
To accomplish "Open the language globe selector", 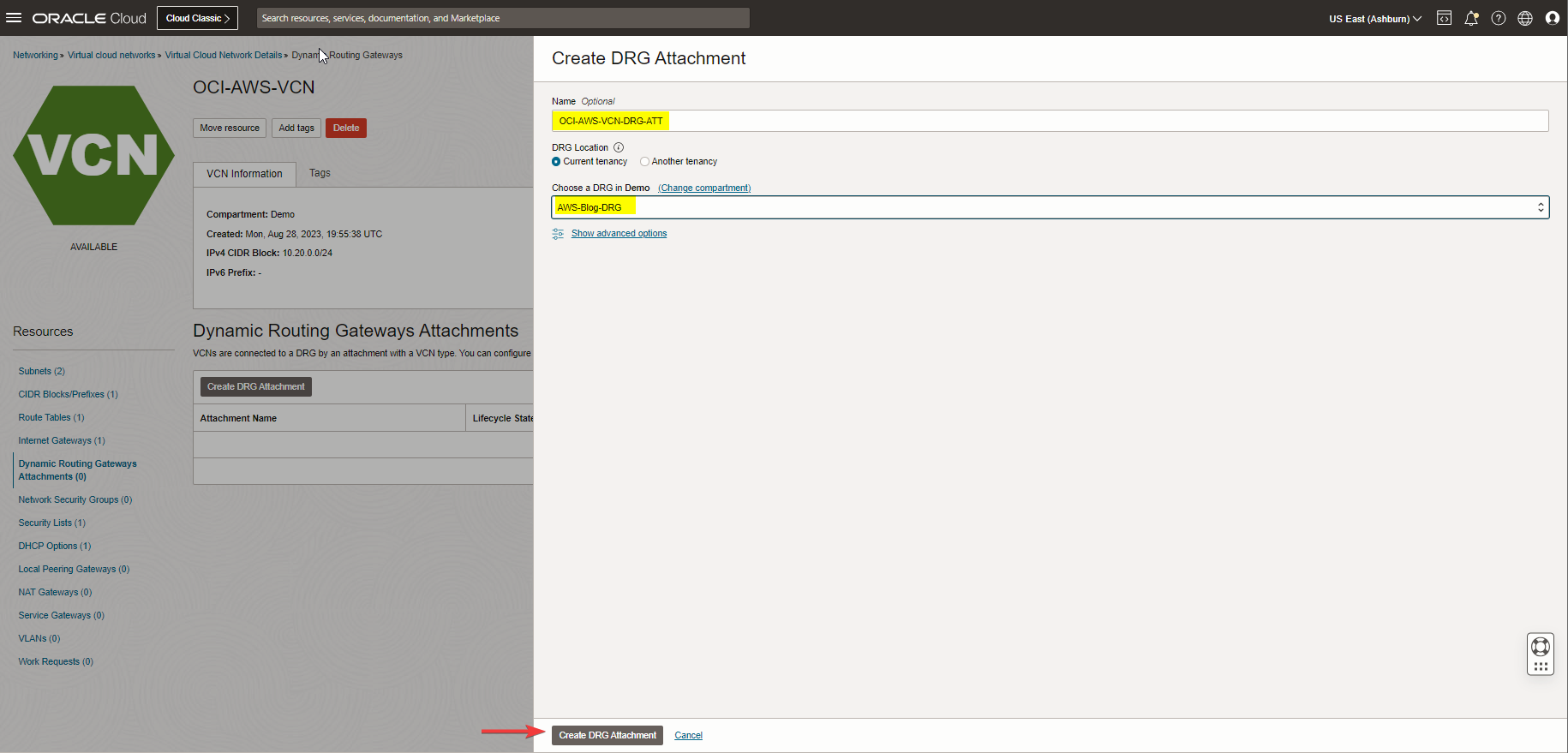I will click(x=1525, y=18).
